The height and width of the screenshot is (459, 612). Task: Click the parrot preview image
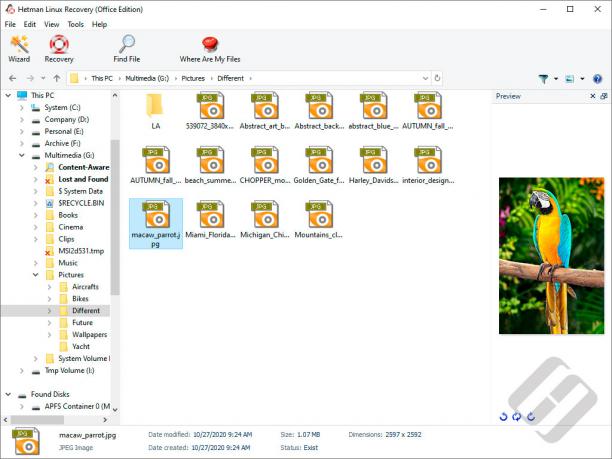[x=551, y=256]
